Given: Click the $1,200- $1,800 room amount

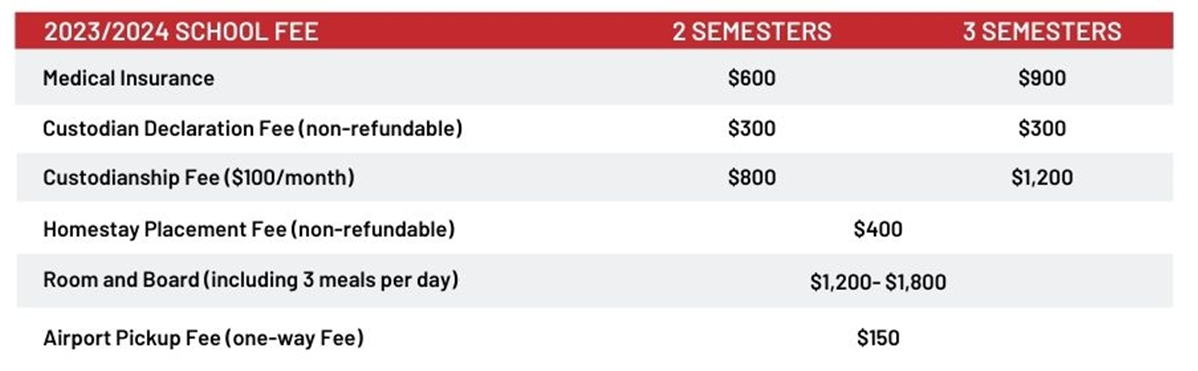Looking at the screenshot, I should (x=878, y=282).
